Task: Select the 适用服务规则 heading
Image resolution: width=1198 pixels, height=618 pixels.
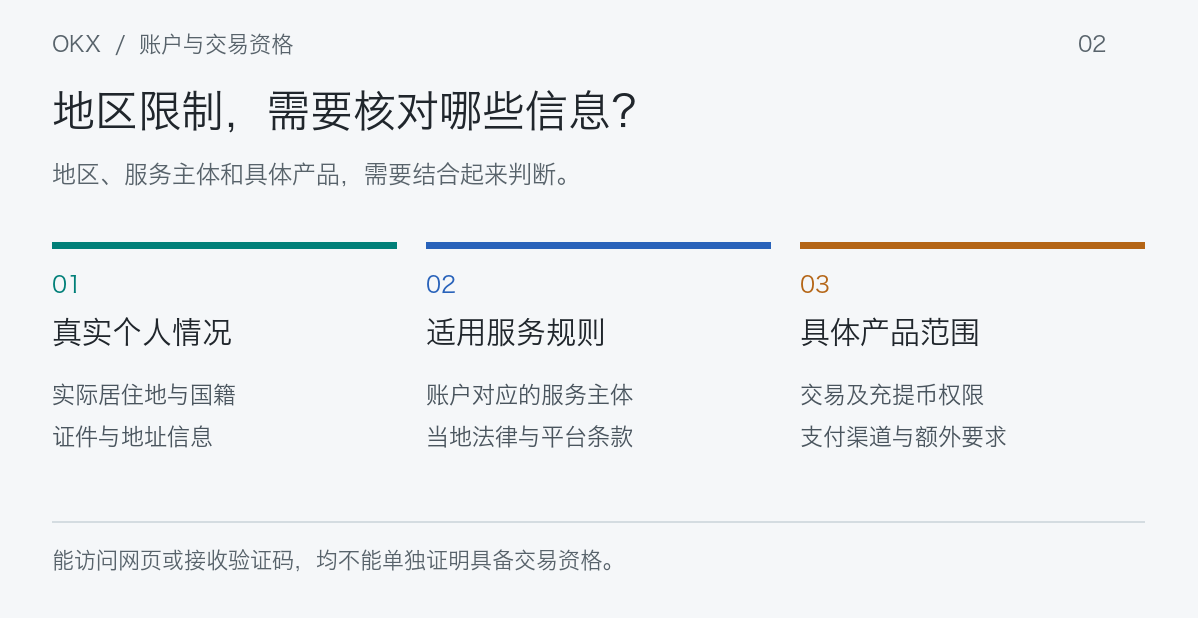Action: point(516,332)
